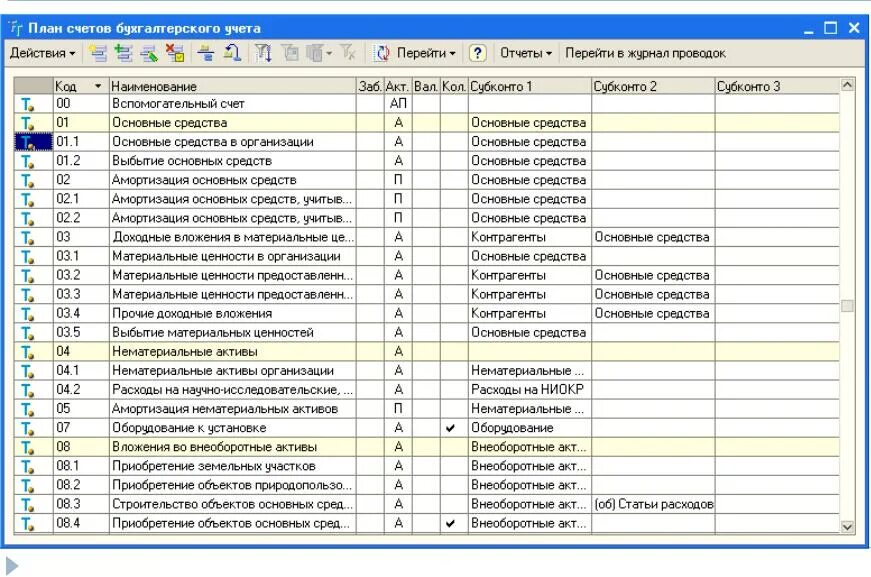The width and height of the screenshot is (871, 577).
Task: Click the account icon in row 04
Action: (27, 352)
